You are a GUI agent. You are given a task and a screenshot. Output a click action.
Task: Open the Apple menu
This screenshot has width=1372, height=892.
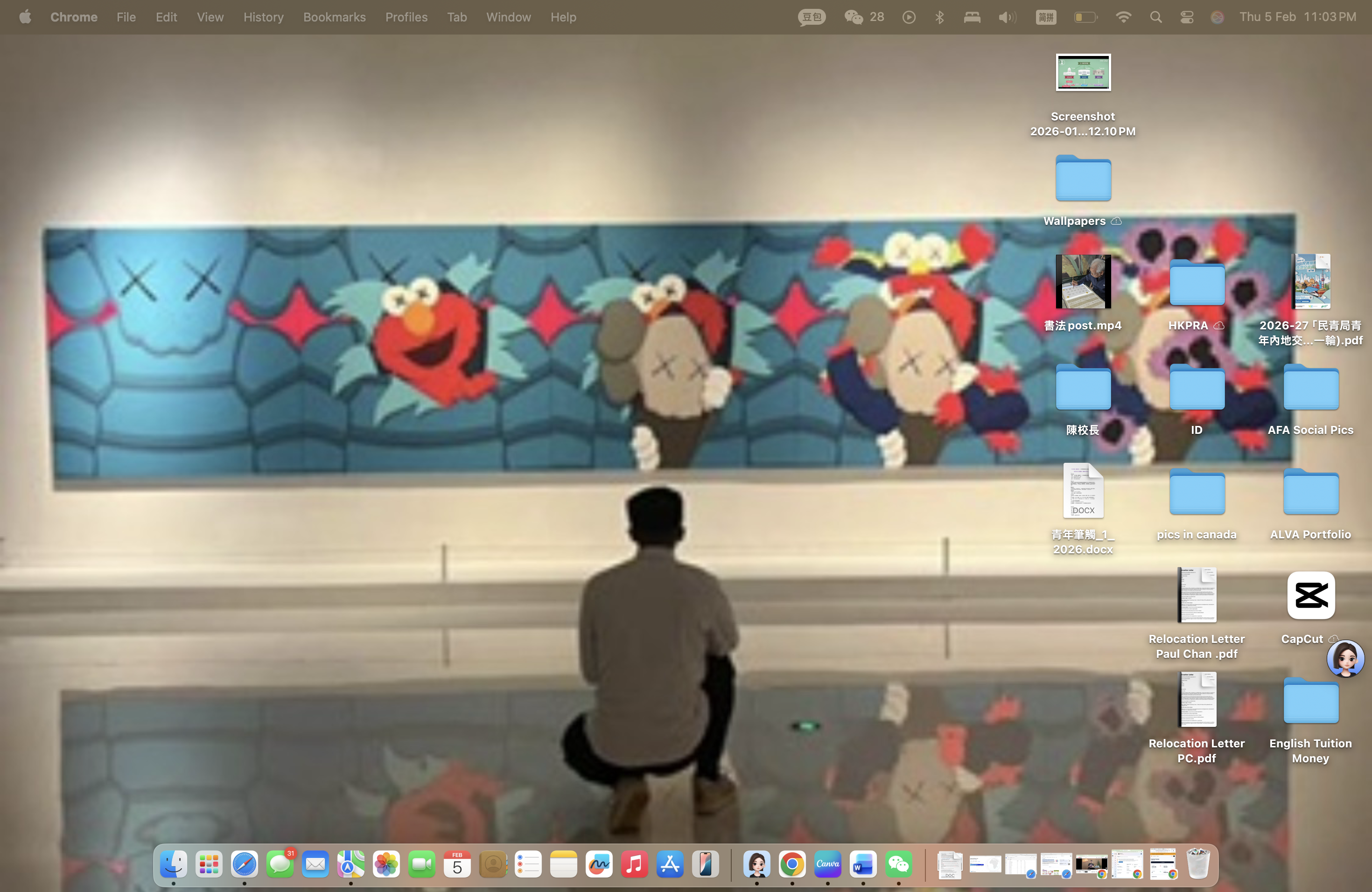tap(25, 17)
